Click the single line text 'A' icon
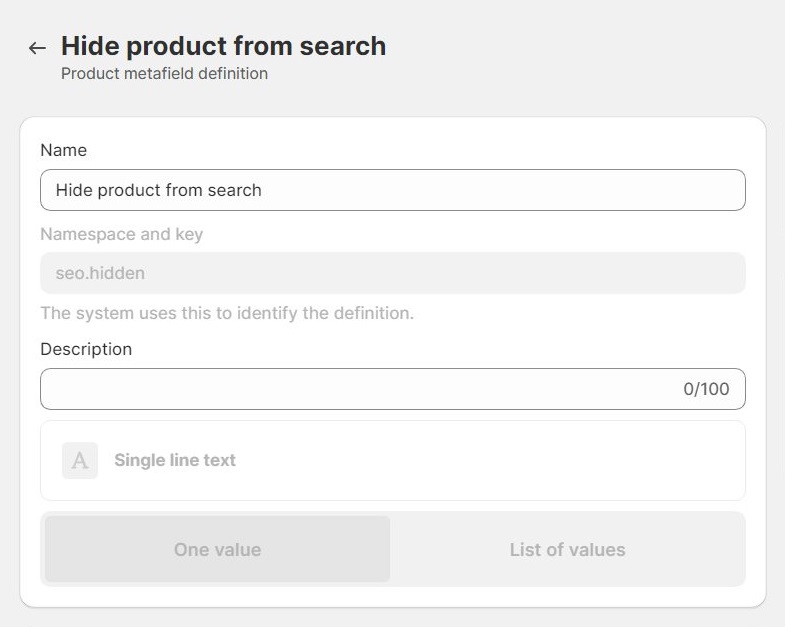 pyautogui.click(x=80, y=460)
